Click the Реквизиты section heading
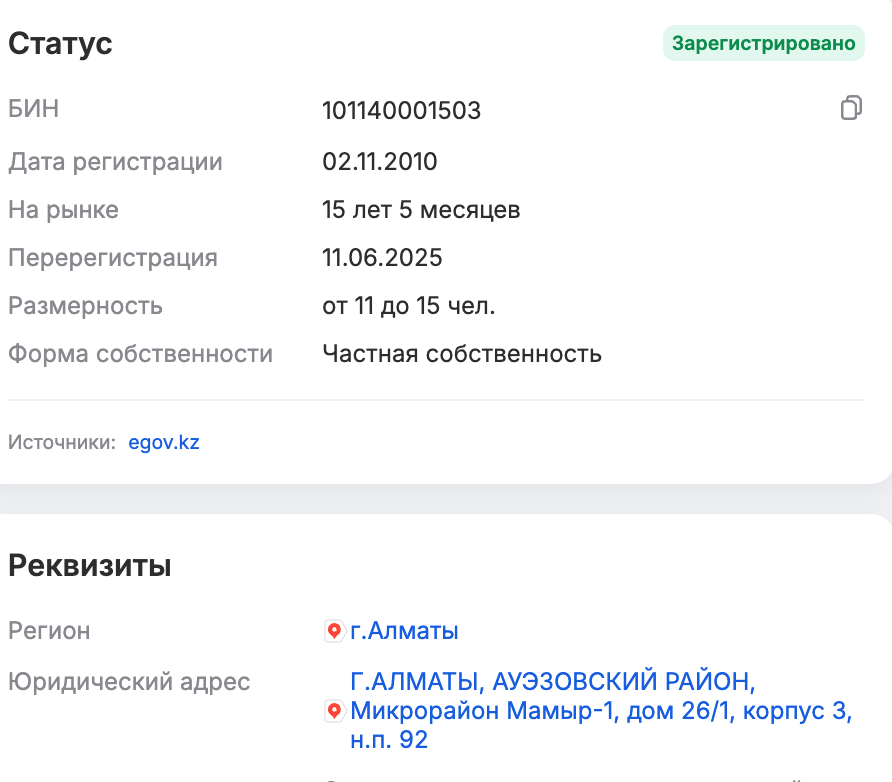The image size is (892, 782). coord(89,566)
